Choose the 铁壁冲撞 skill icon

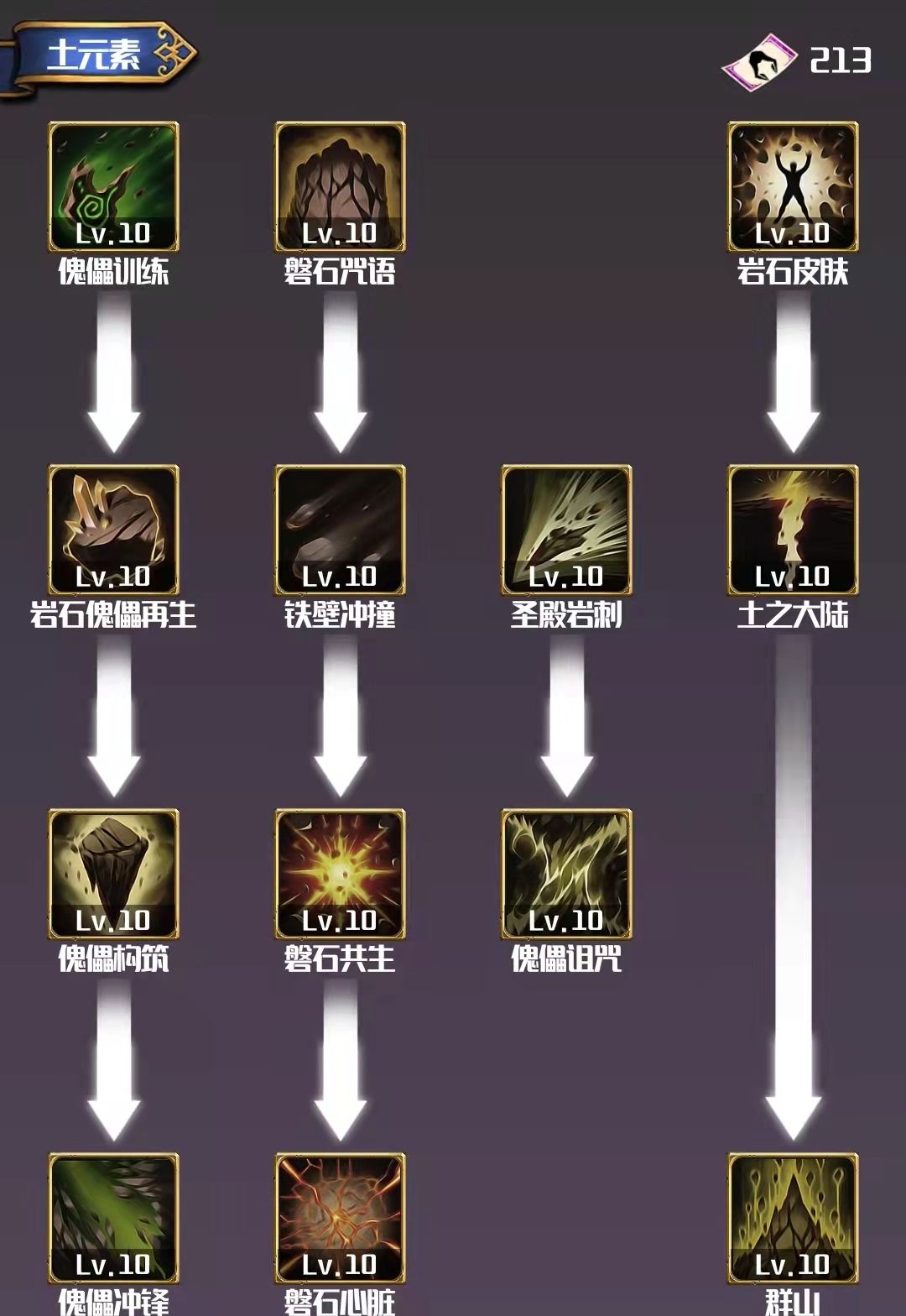click(340, 530)
